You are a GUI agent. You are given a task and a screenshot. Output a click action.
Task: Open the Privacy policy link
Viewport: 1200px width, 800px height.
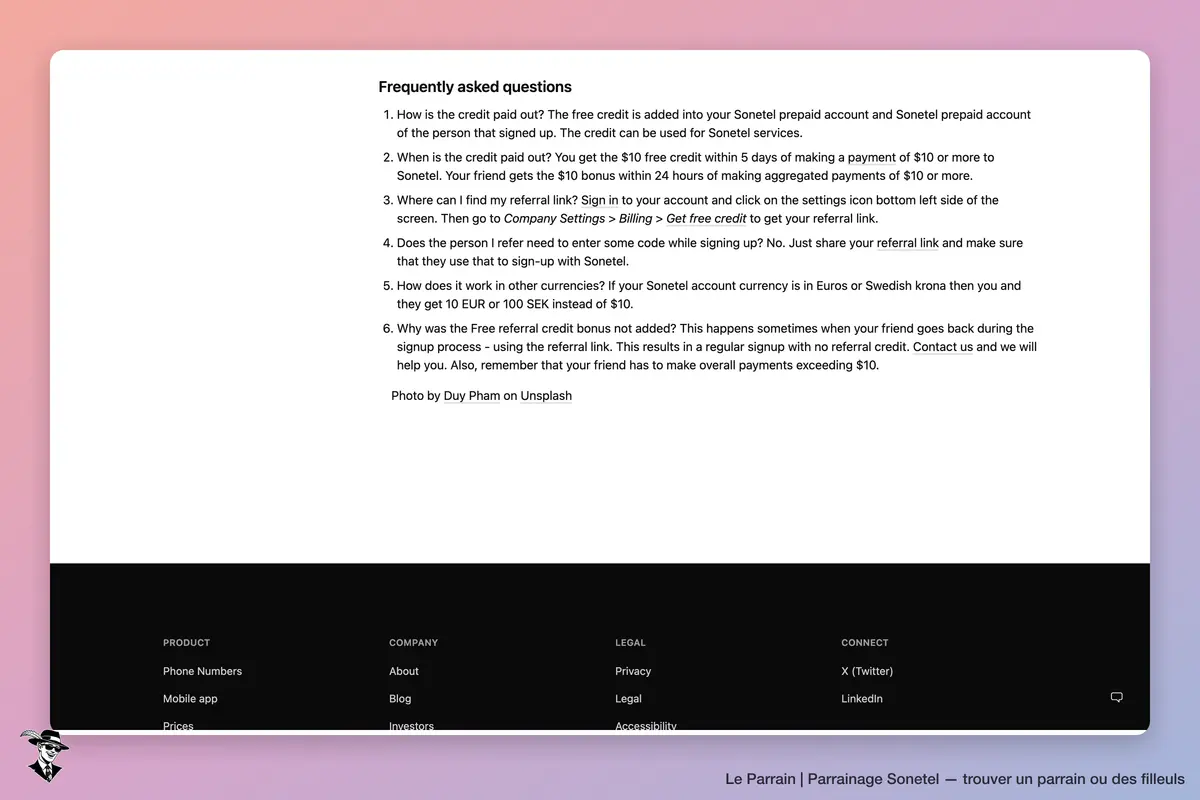[633, 671]
